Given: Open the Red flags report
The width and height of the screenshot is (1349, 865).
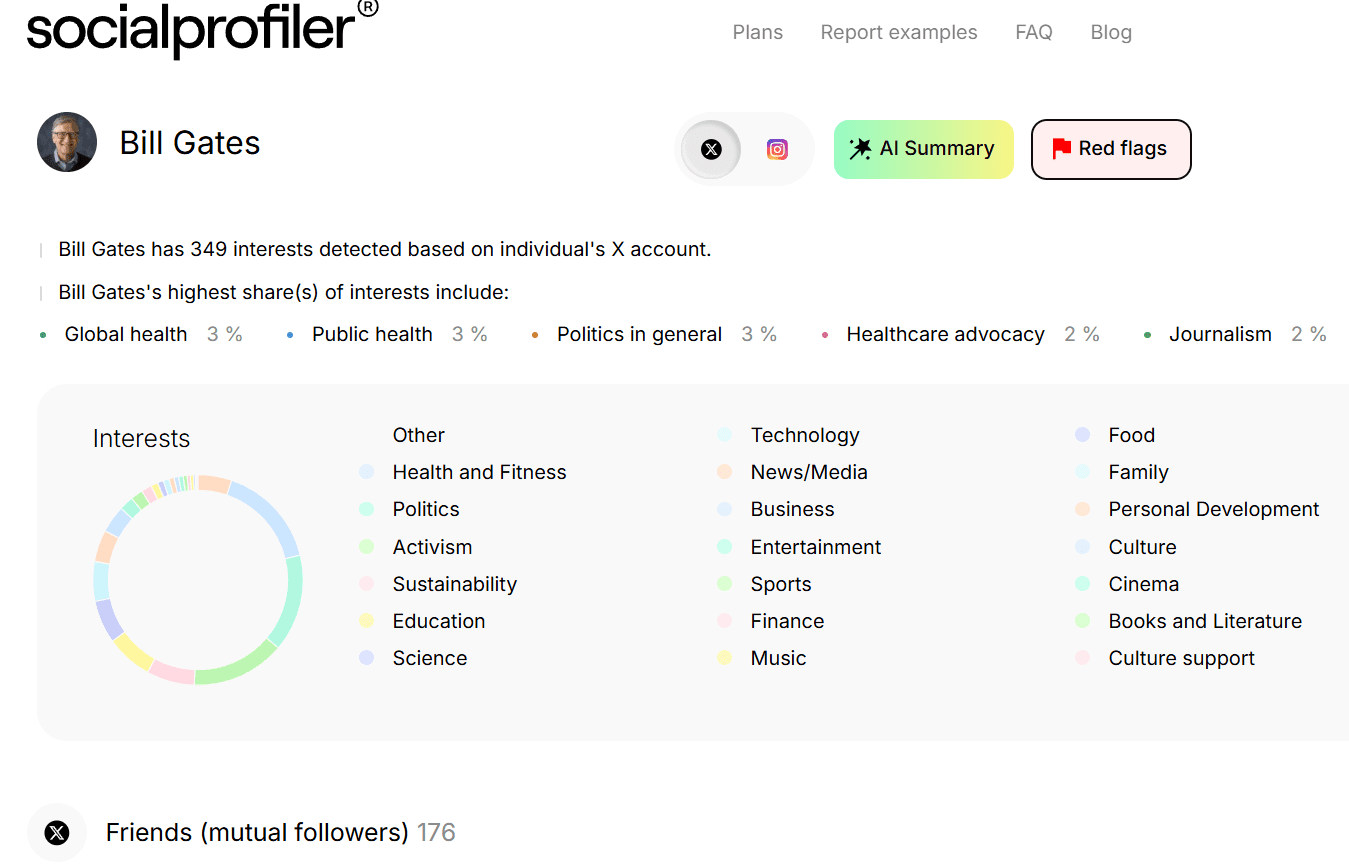Looking at the screenshot, I should [1110, 147].
